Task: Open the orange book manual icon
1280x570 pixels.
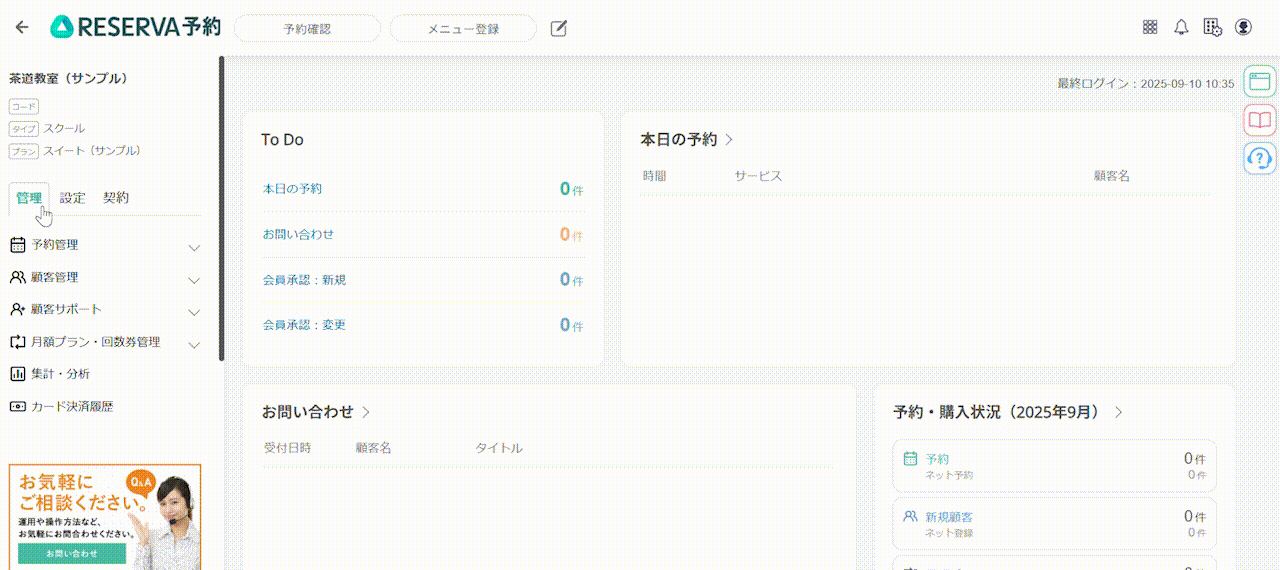Action: click(1259, 120)
